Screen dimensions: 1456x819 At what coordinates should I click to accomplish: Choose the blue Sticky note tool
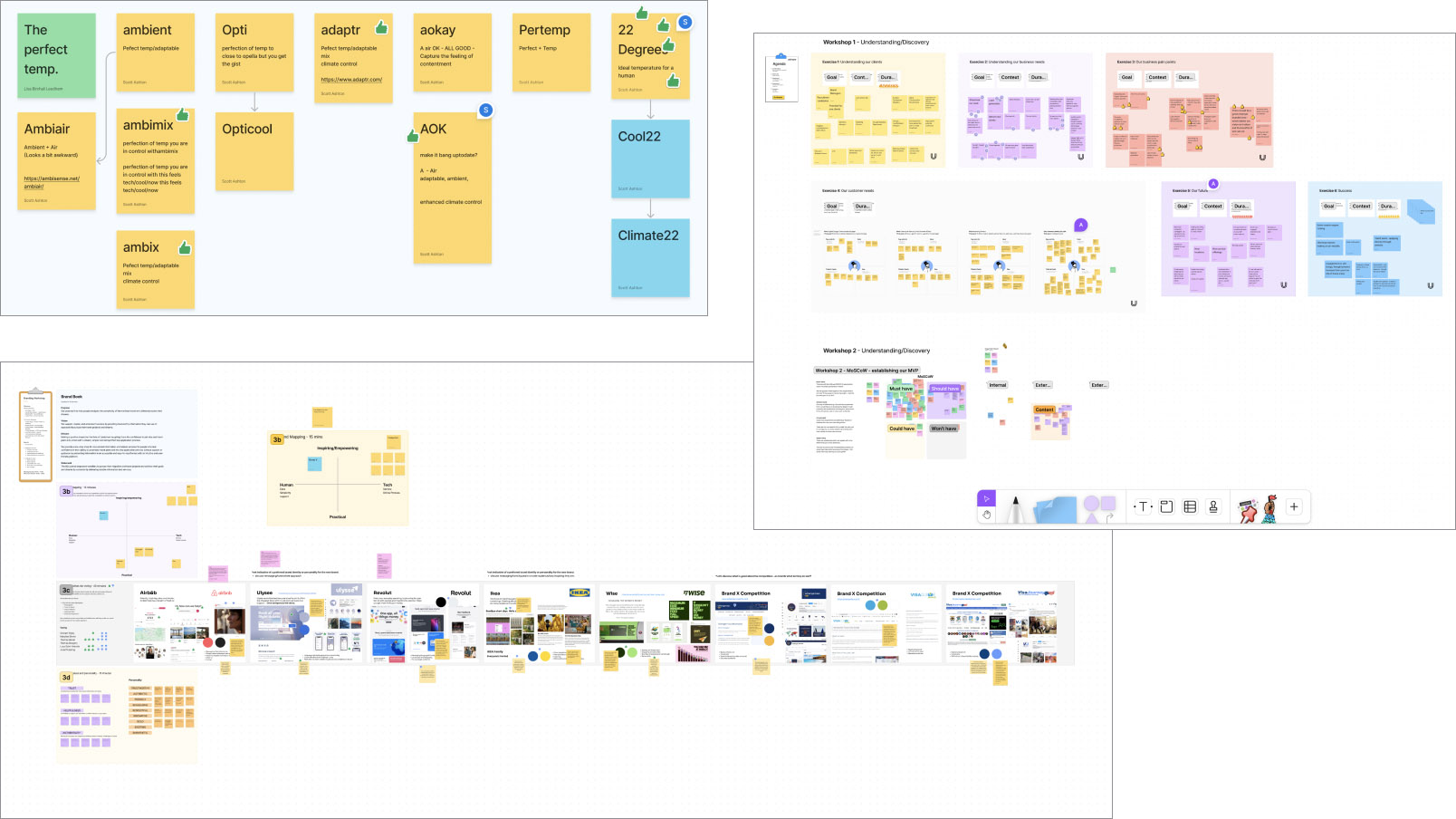(x=1055, y=509)
